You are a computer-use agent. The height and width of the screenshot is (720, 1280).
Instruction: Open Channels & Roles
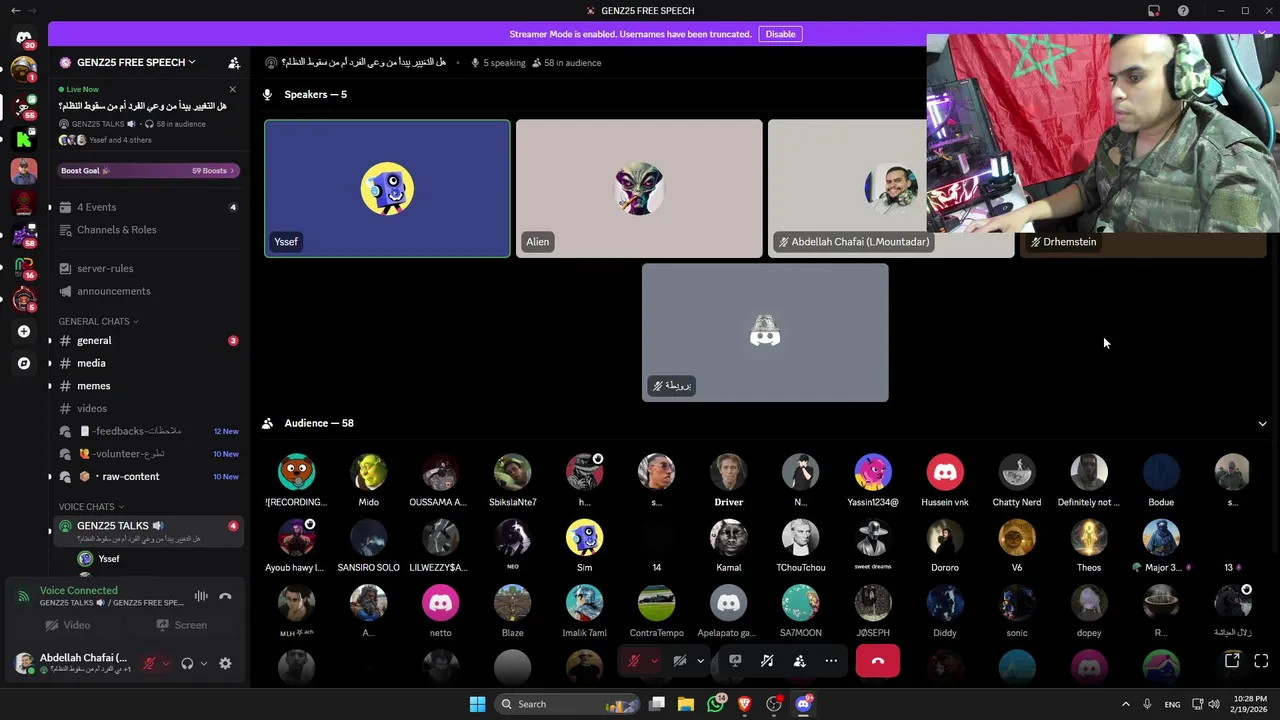pos(148,230)
